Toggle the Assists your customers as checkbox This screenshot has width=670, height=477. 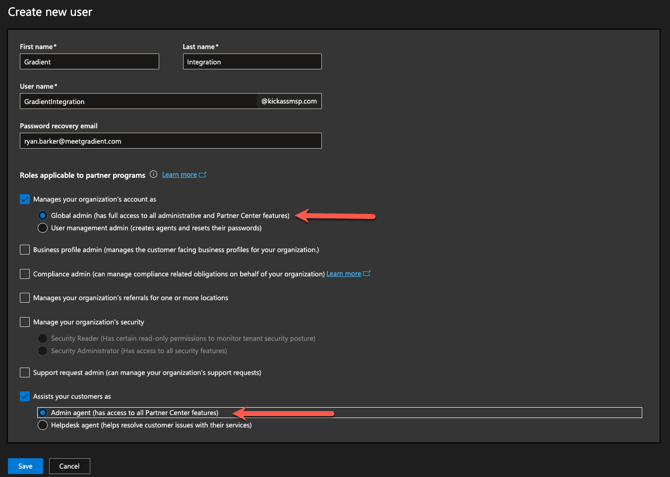point(25,396)
